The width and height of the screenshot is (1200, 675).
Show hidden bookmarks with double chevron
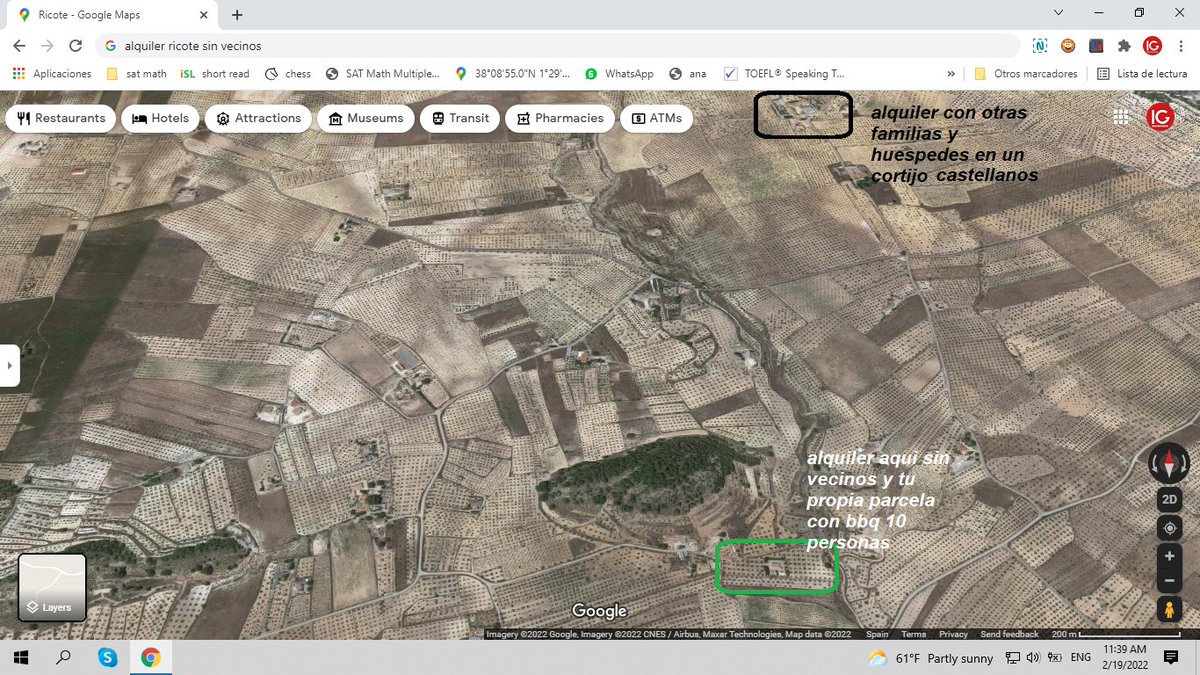[x=950, y=73]
